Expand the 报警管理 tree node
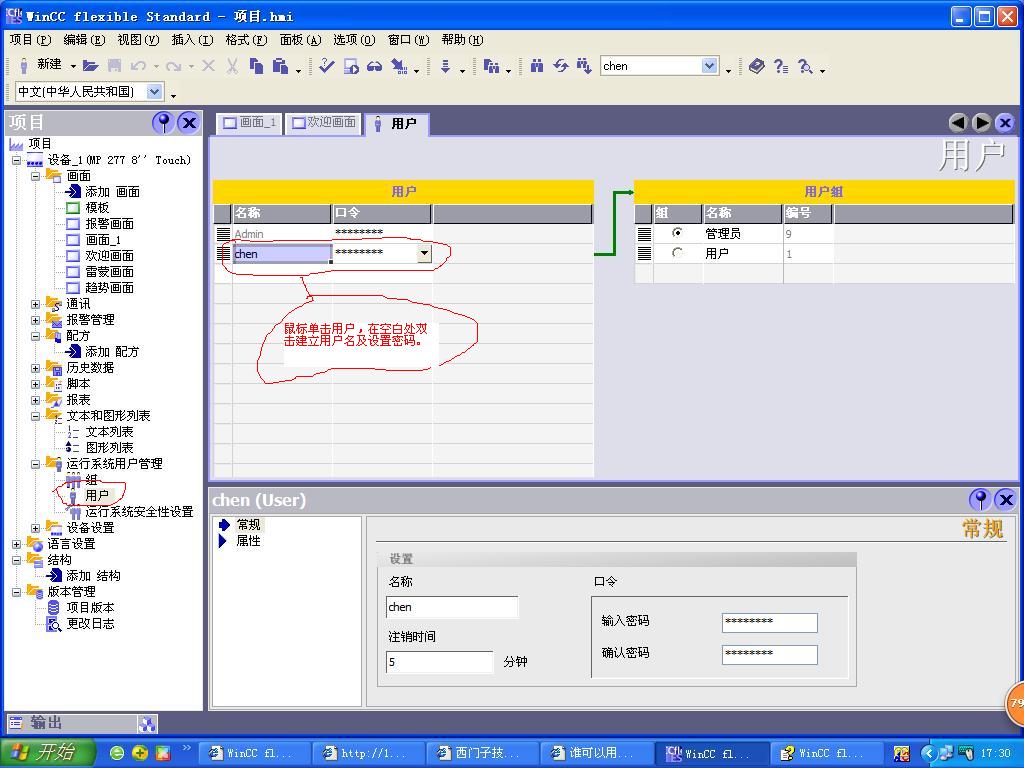 pyautogui.click(x=36, y=320)
